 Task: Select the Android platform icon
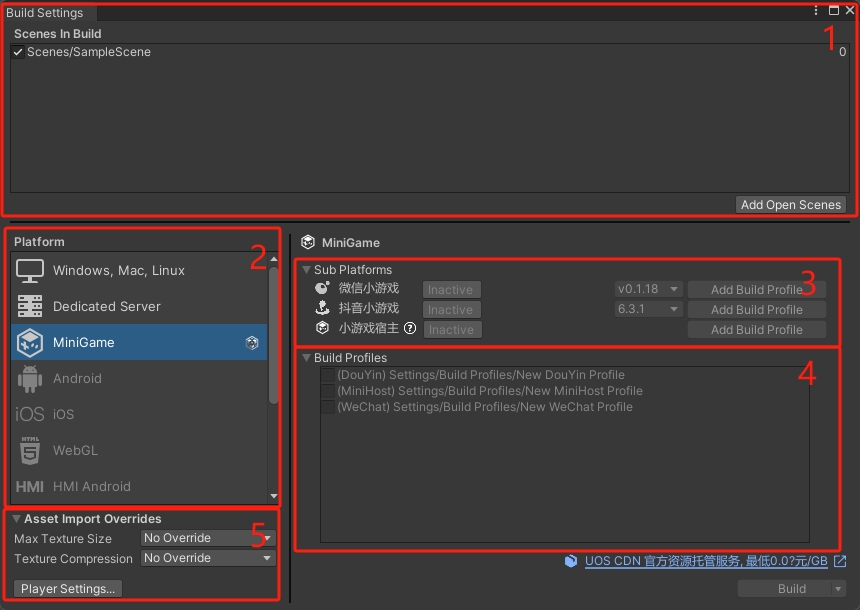[x=30, y=379]
